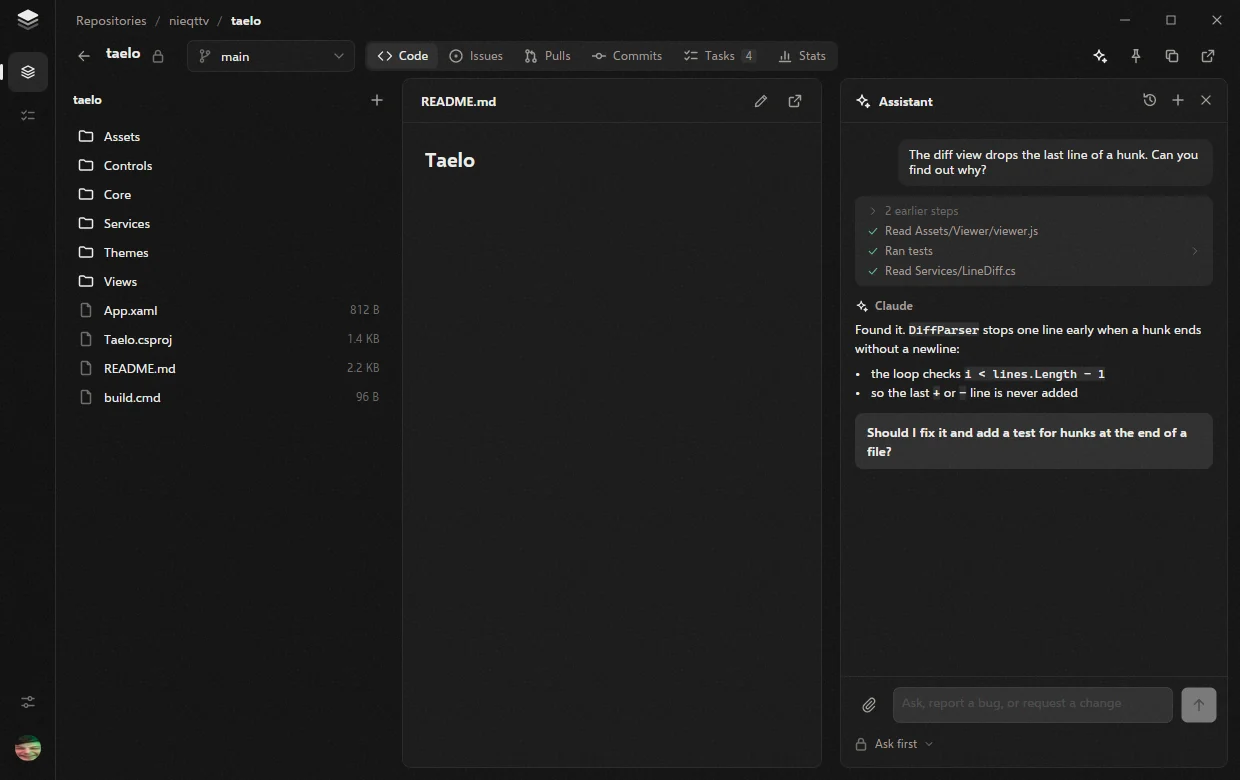The width and height of the screenshot is (1240, 780).
Task: Go back with the left arrow
Action: 84,56
